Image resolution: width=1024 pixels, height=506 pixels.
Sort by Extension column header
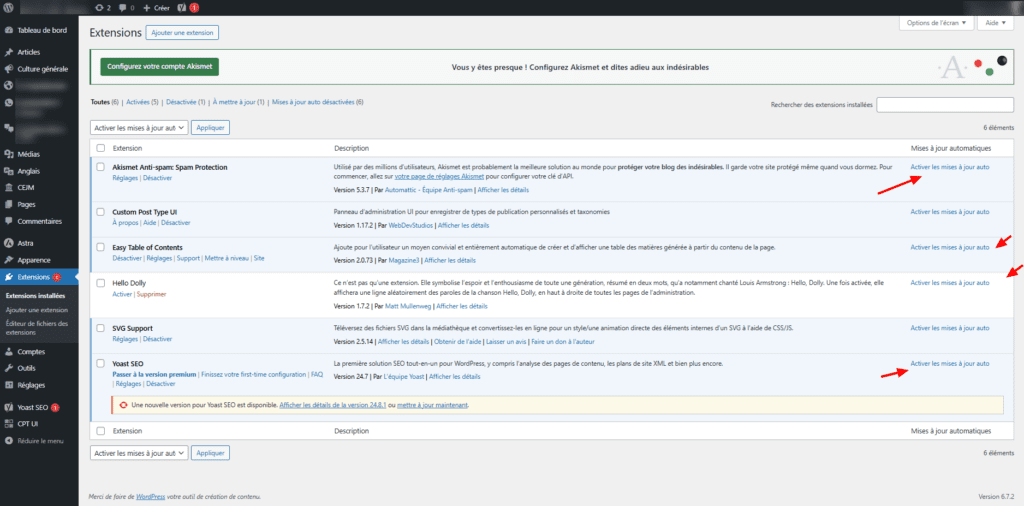click(x=127, y=148)
